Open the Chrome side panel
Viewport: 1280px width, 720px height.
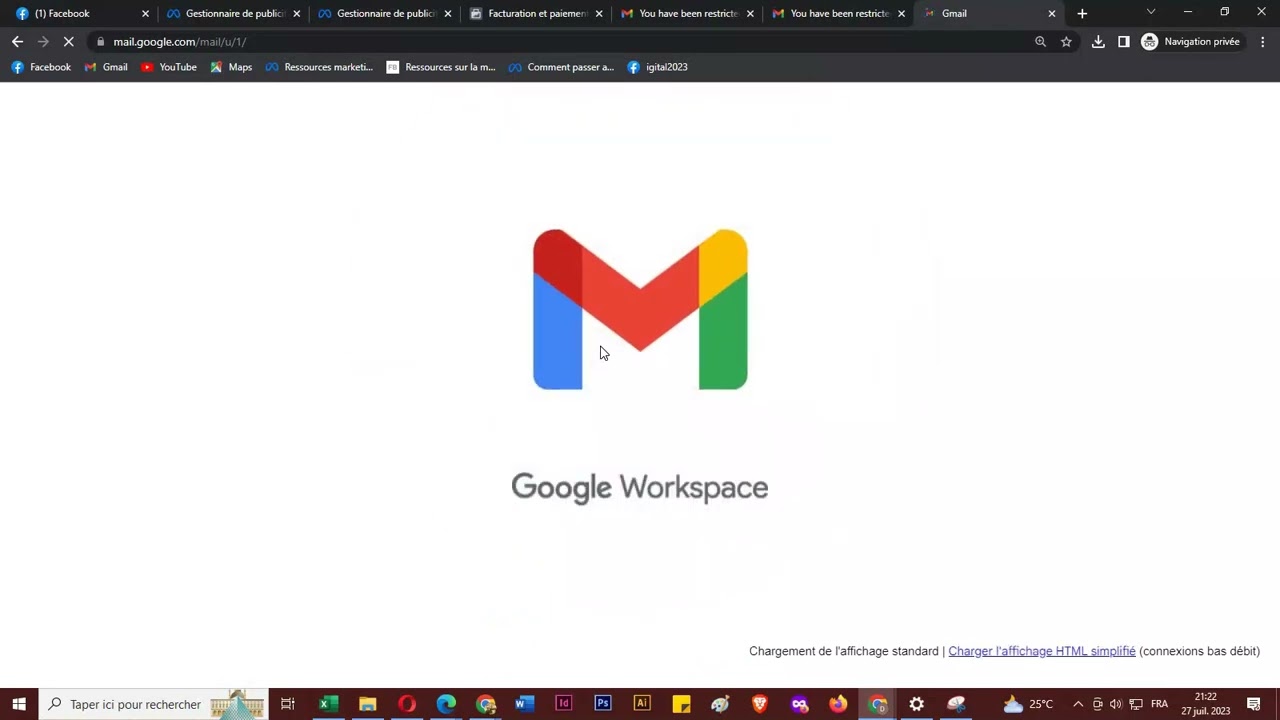pos(1124,42)
